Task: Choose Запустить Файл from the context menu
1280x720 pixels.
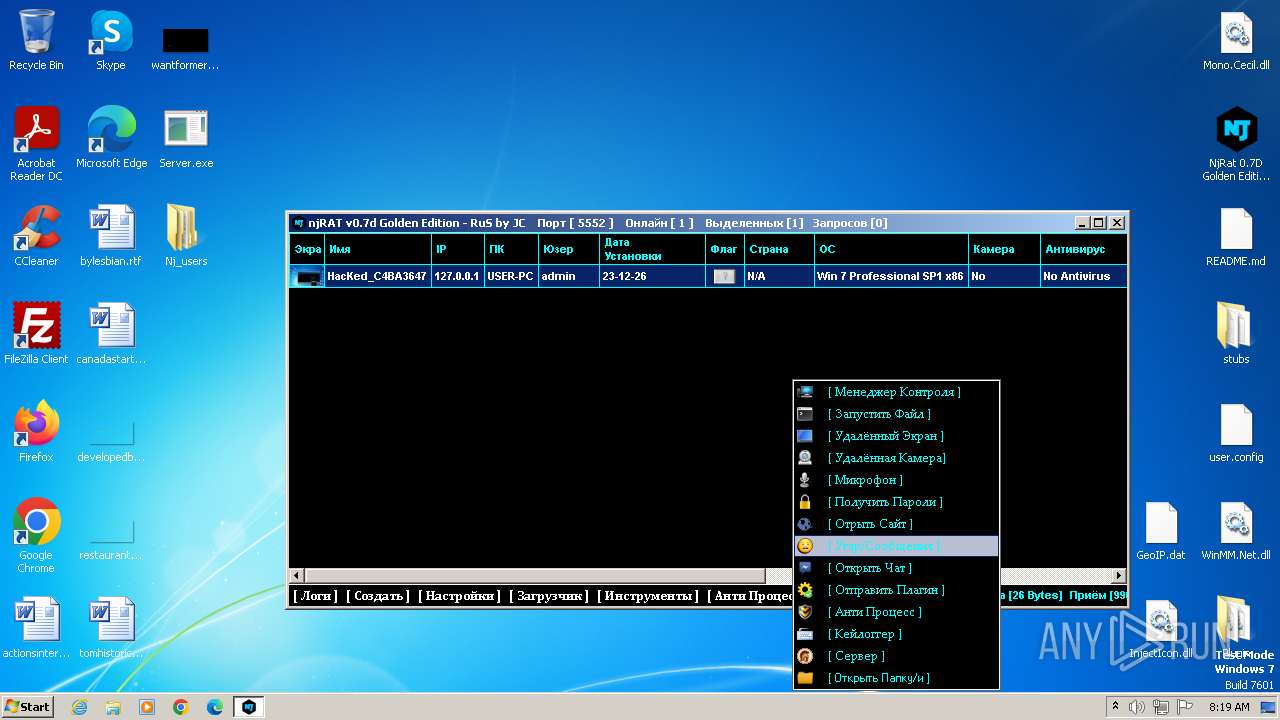Action: pos(896,414)
